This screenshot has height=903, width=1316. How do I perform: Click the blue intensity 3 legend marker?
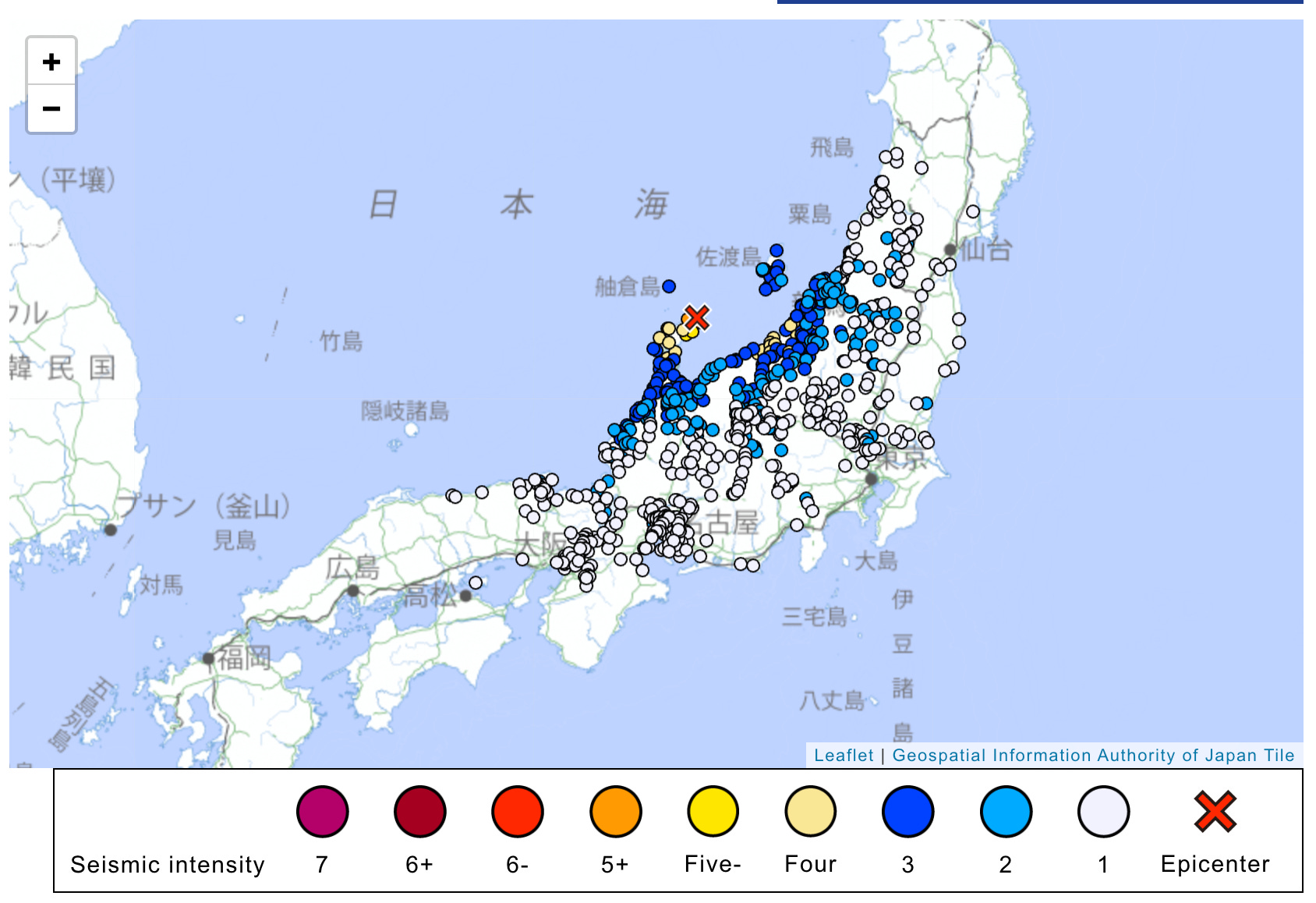click(x=907, y=812)
